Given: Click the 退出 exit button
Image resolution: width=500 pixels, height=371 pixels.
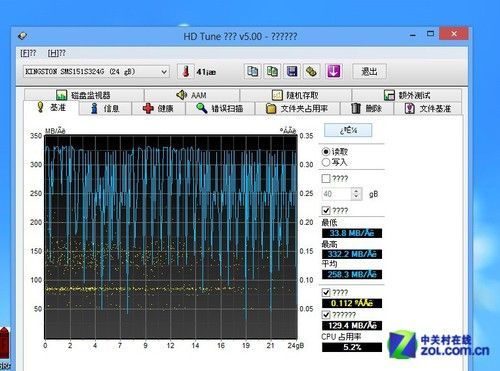Looking at the screenshot, I should (369, 71).
